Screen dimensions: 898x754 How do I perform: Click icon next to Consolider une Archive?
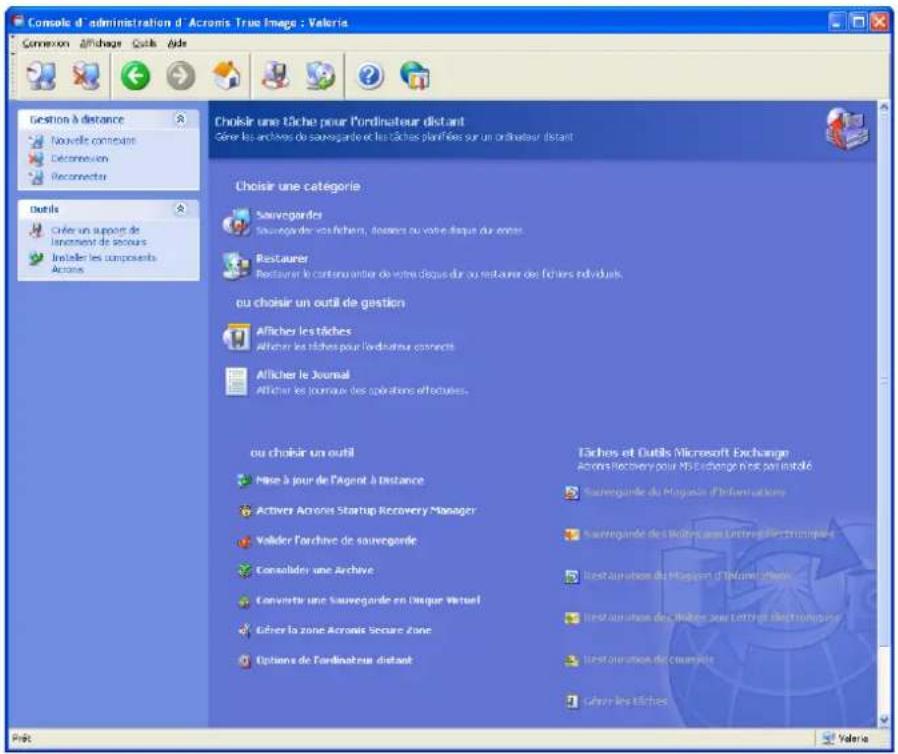(x=245, y=570)
